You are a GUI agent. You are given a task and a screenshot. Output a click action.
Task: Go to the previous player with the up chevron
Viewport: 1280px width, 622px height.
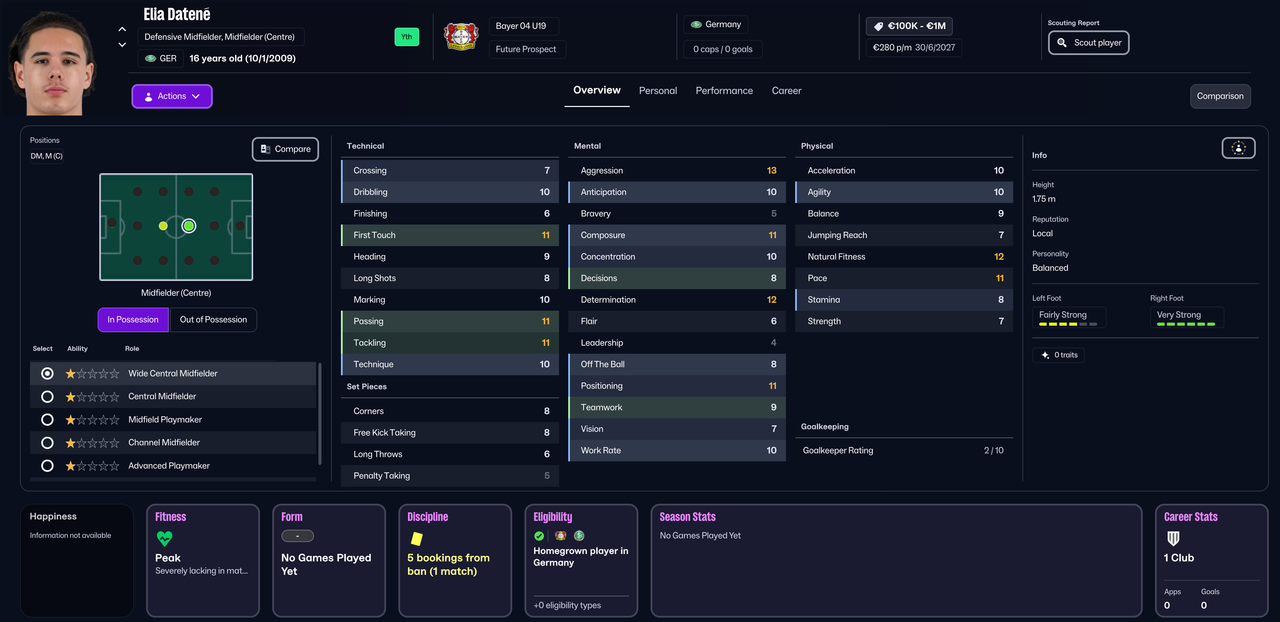[x=122, y=29]
